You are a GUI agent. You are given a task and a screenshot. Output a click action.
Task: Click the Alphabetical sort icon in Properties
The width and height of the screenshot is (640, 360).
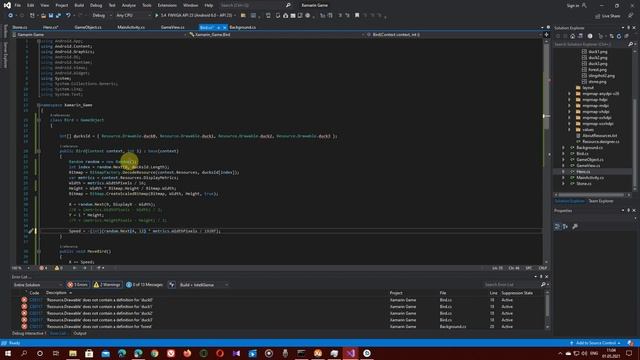click(x=565, y=227)
